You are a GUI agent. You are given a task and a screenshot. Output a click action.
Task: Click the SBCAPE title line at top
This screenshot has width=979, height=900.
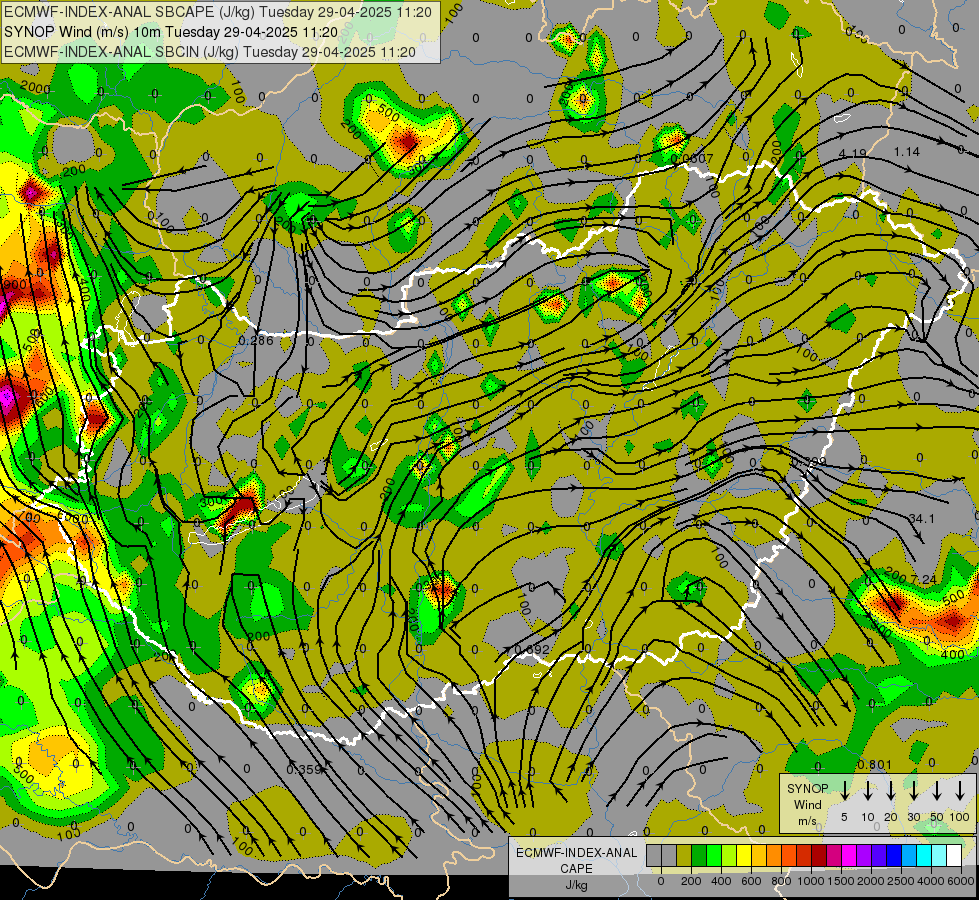pyautogui.click(x=218, y=12)
